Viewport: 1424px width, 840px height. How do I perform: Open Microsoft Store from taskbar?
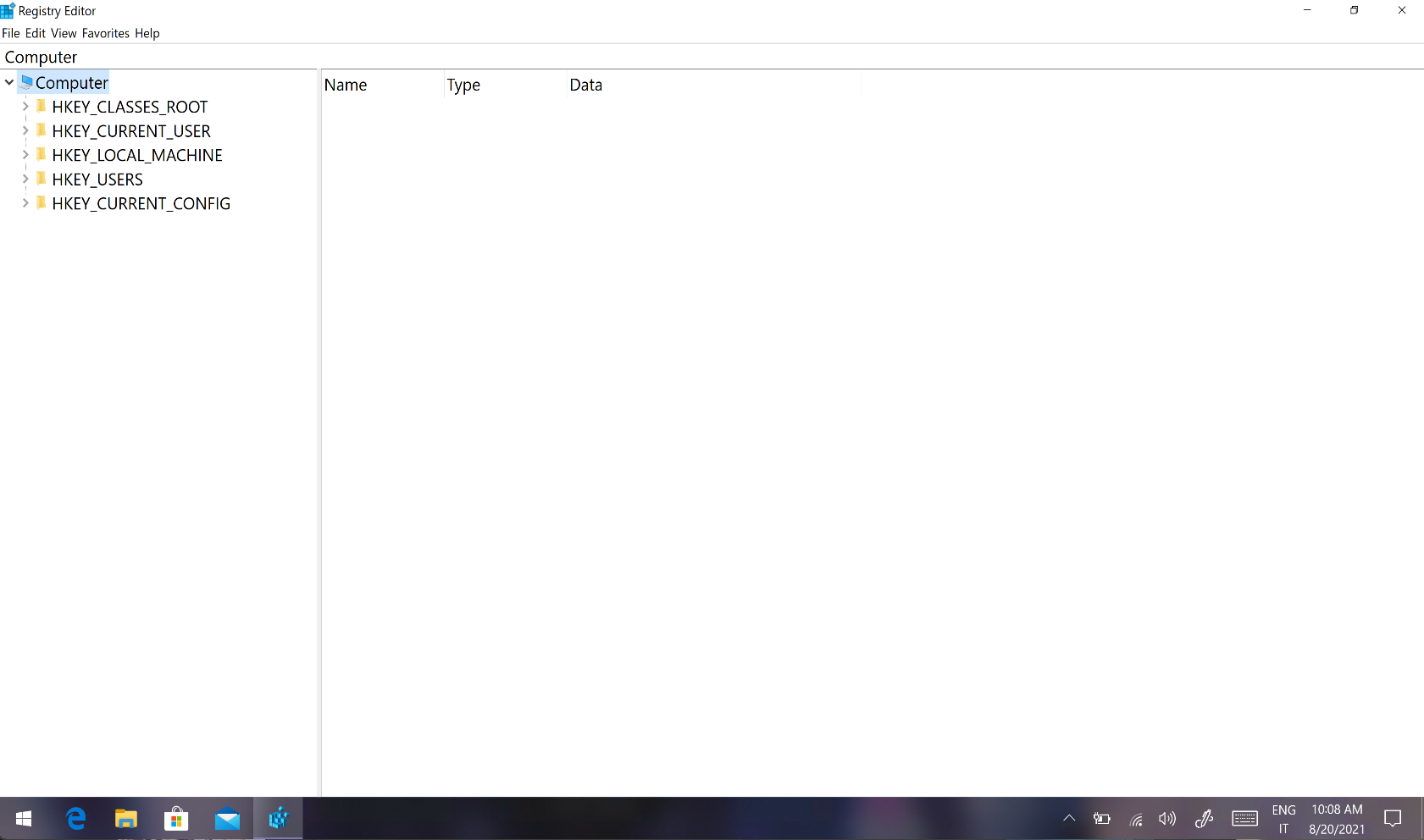click(x=176, y=819)
